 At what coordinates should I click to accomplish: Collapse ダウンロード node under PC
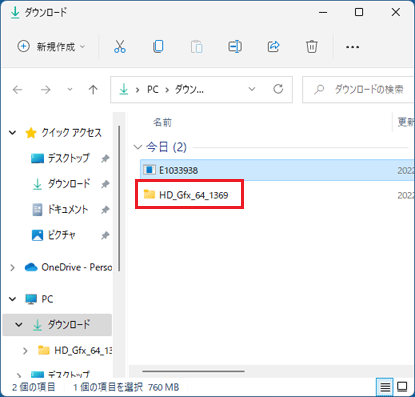click(x=19, y=325)
